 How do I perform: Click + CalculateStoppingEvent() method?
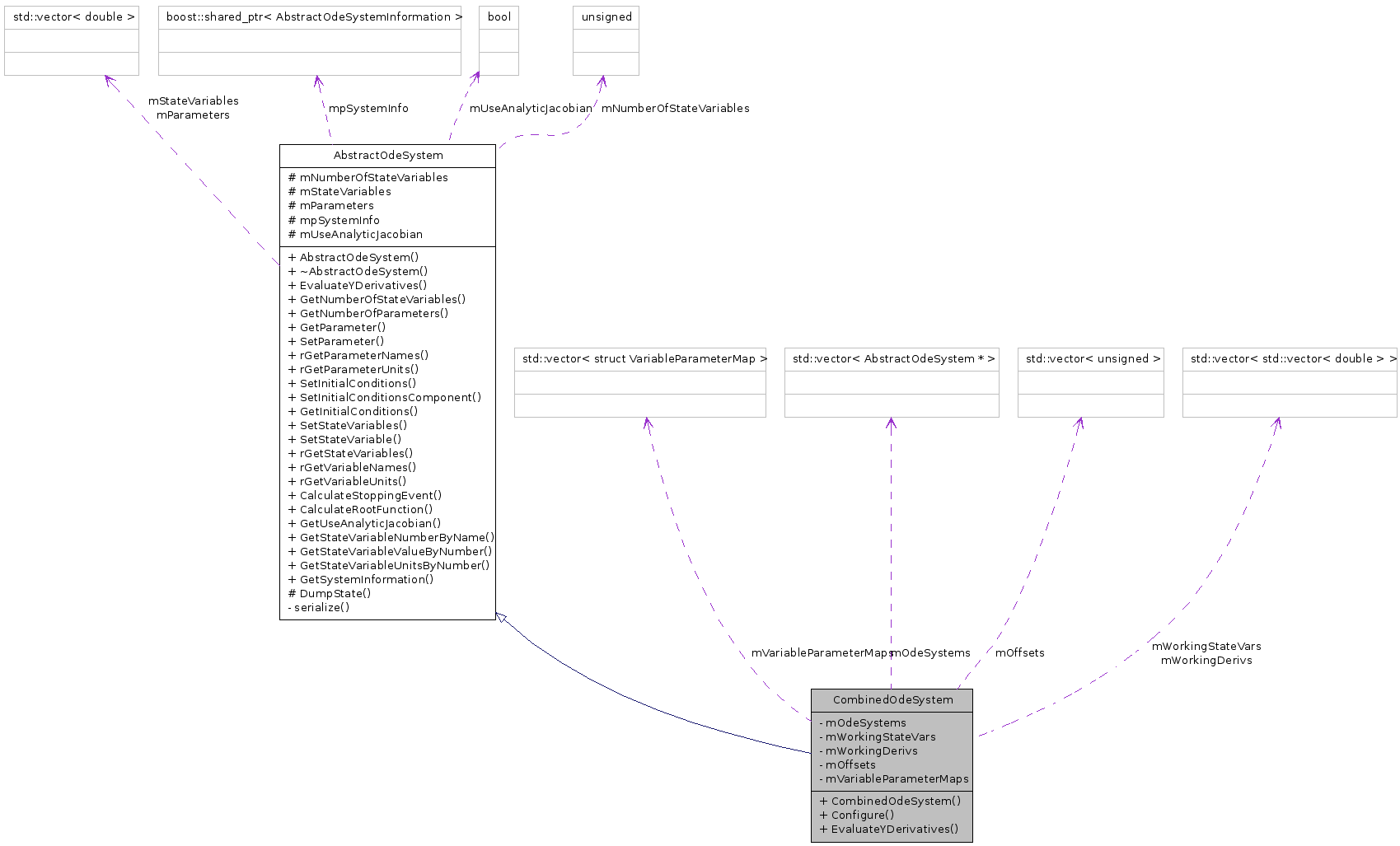click(365, 496)
